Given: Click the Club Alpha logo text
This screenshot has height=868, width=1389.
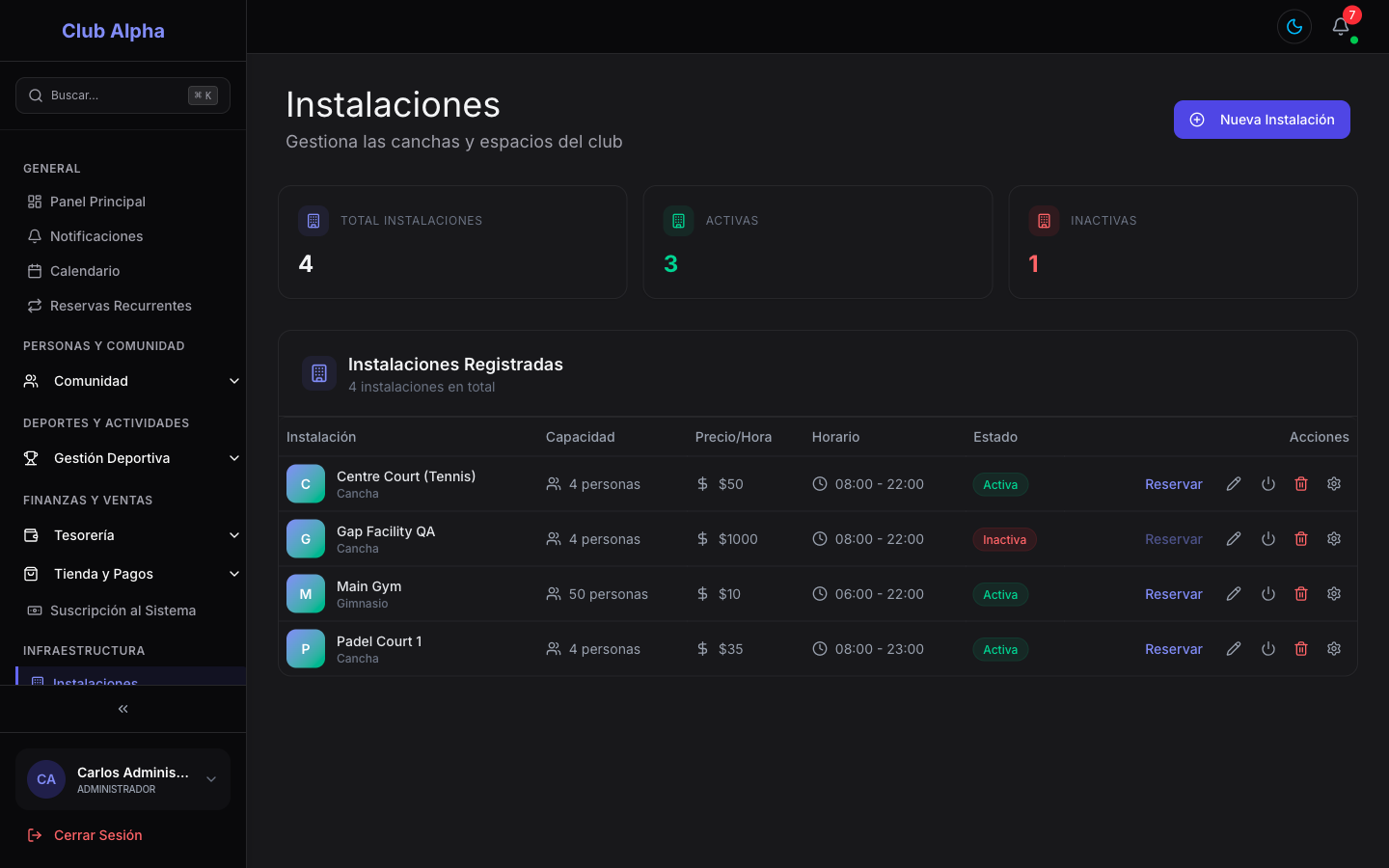Looking at the screenshot, I should (113, 31).
